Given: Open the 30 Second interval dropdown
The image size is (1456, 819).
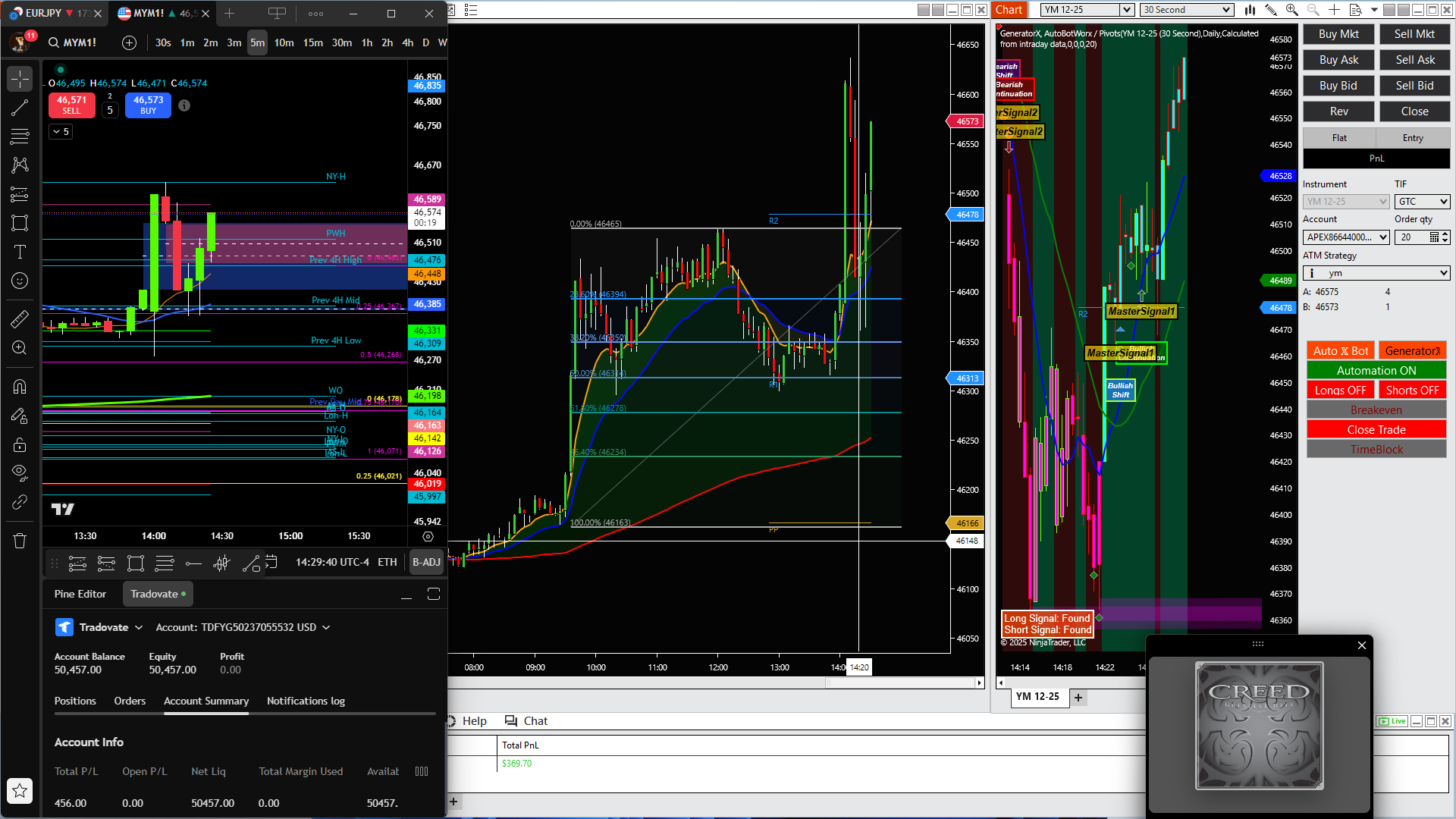Looking at the screenshot, I should click(1188, 10).
